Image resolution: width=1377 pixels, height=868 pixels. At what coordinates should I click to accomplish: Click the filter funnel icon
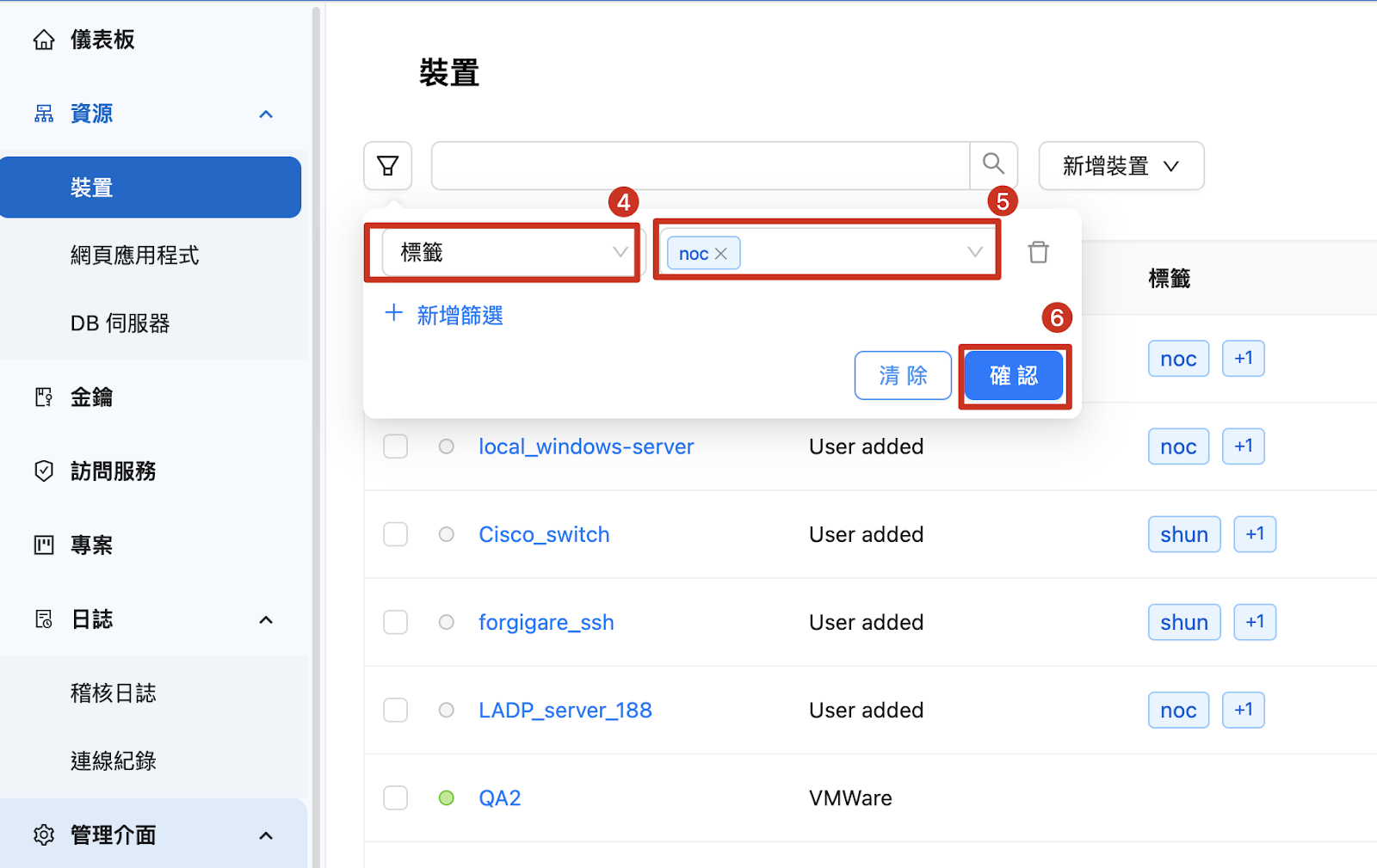pyautogui.click(x=388, y=165)
